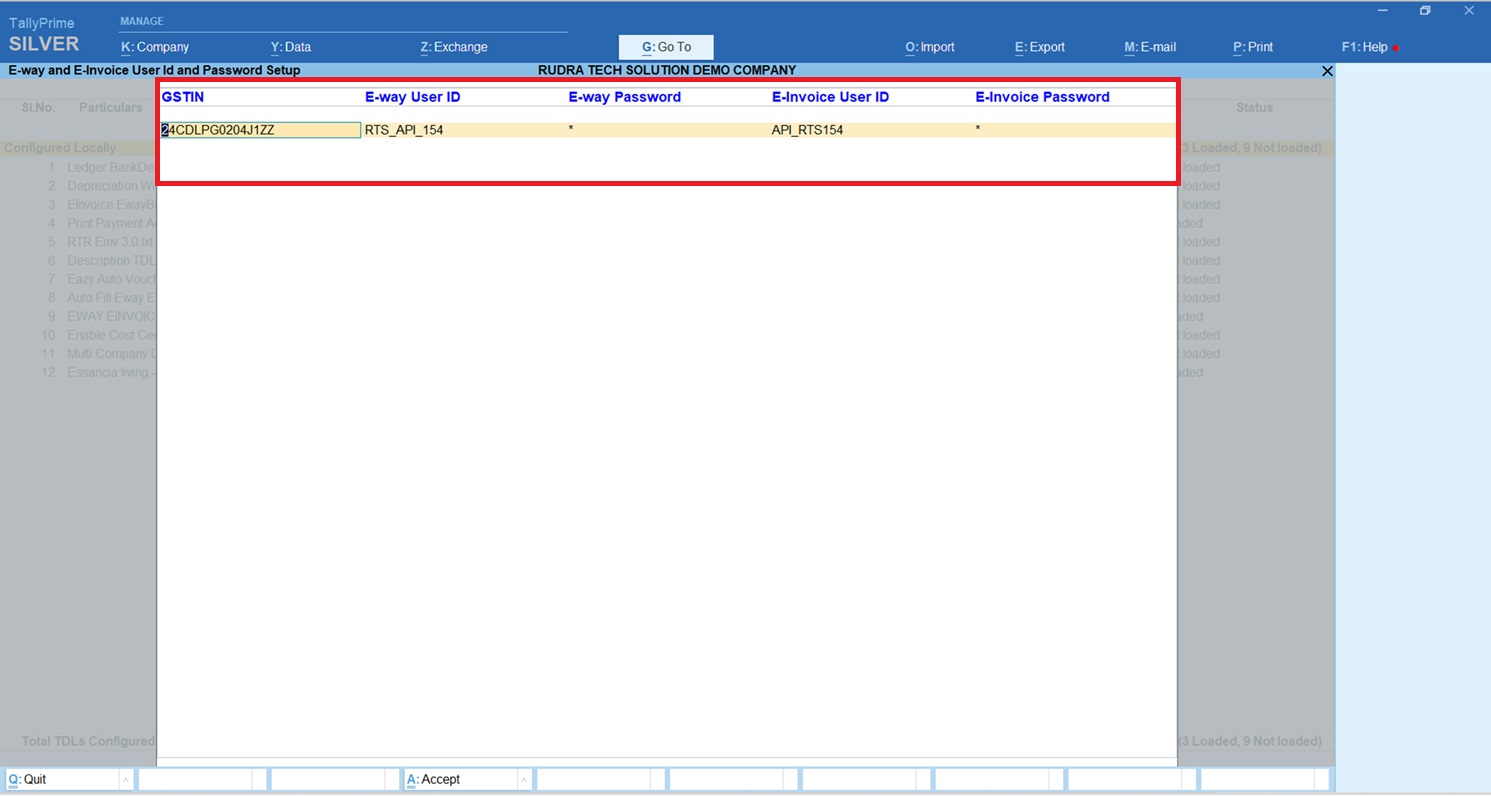
Task: Click the GSTIN input field
Action: pos(260,130)
